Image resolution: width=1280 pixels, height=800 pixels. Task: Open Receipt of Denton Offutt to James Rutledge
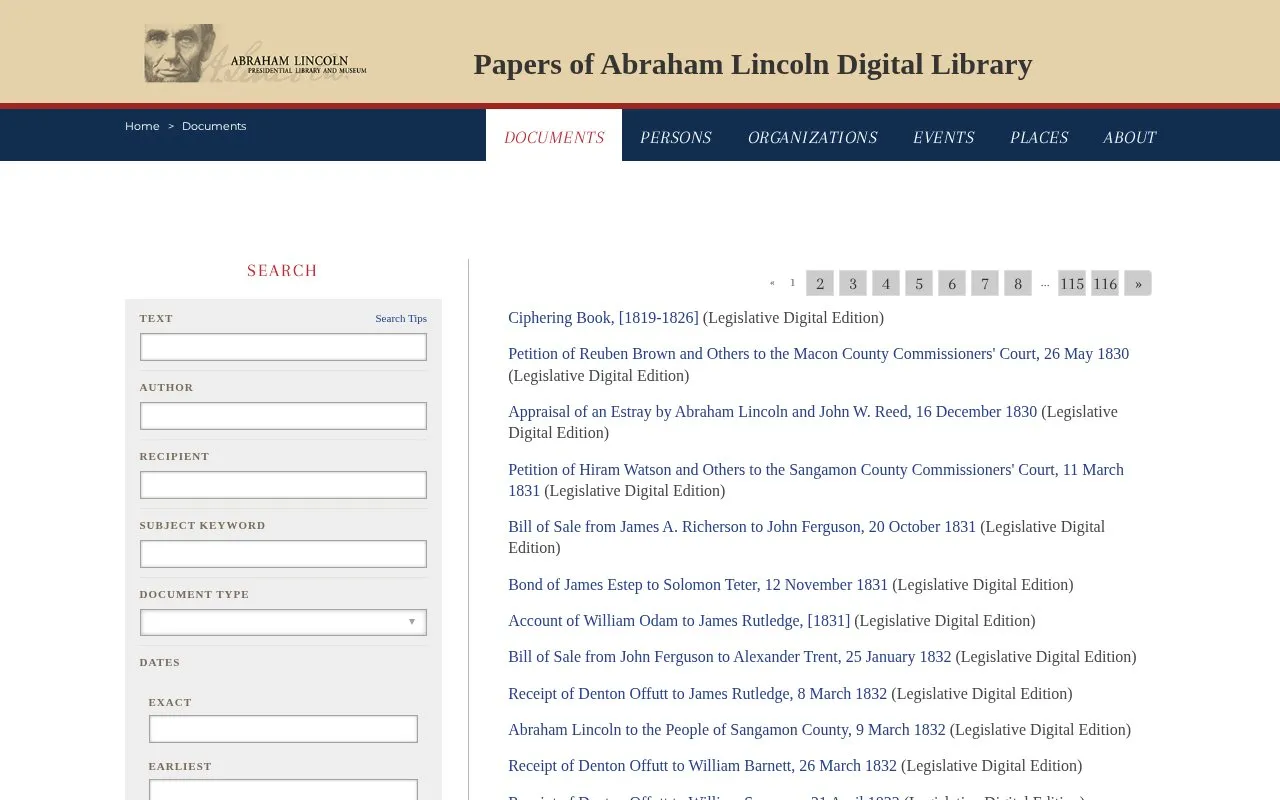point(697,694)
